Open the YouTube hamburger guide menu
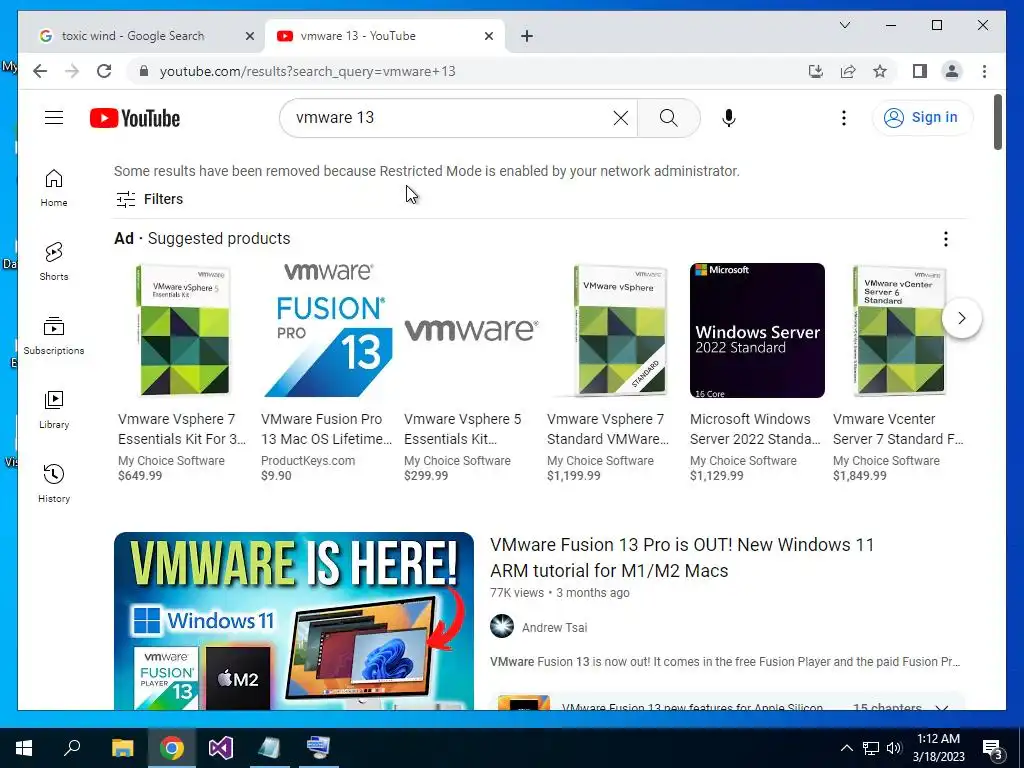The width and height of the screenshot is (1024, 768). [x=54, y=118]
